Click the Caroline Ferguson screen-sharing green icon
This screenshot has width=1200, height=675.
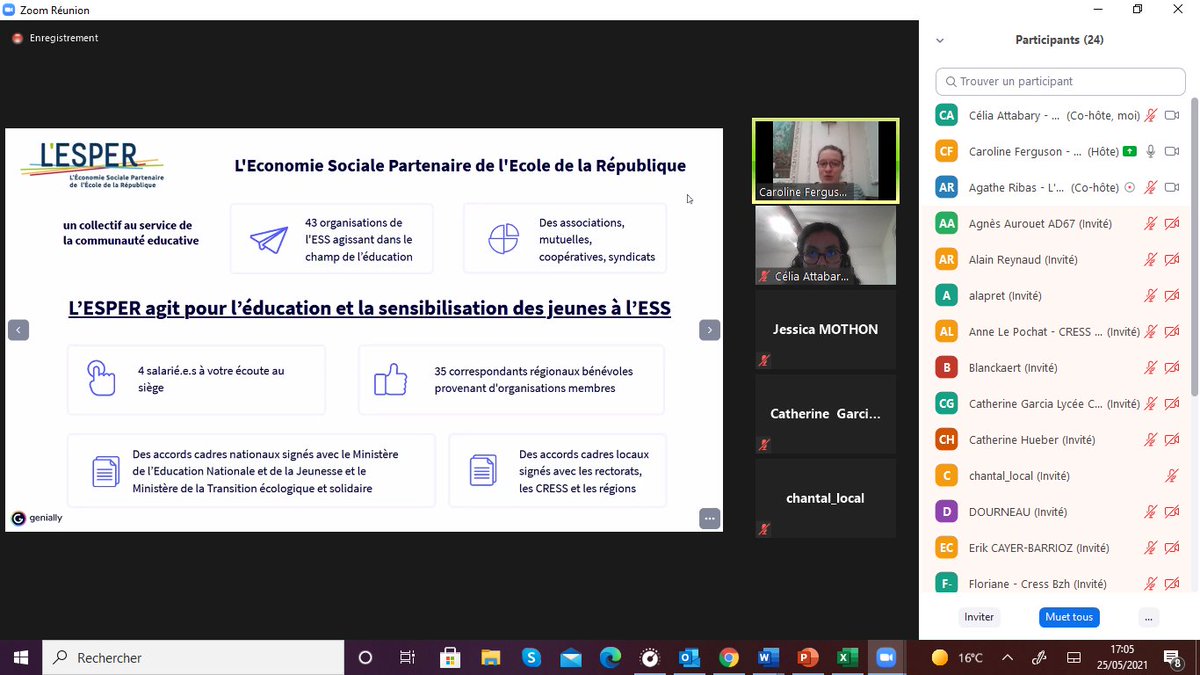tap(1129, 151)
